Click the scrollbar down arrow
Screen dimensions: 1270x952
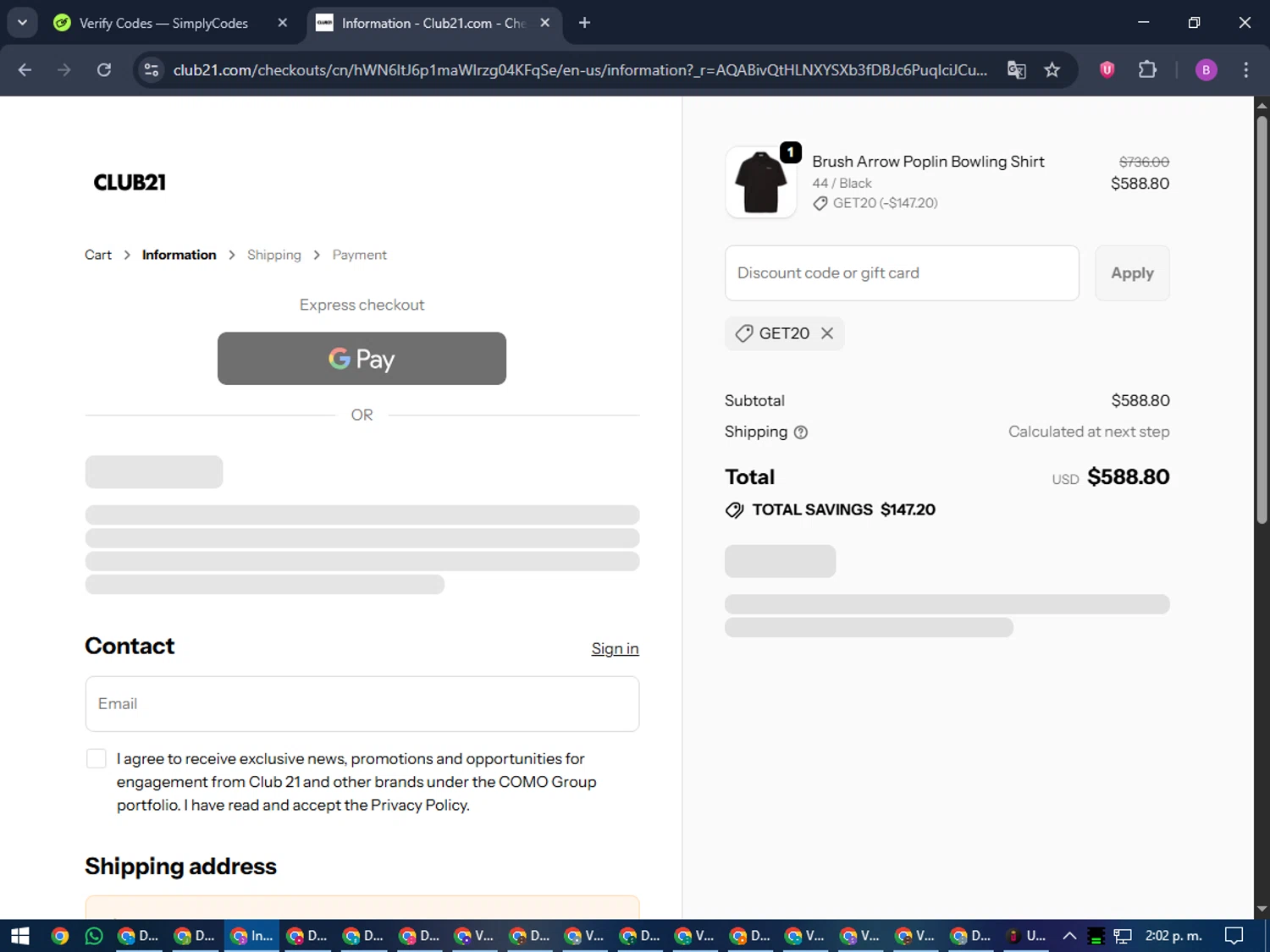(x=1262, y=910)
